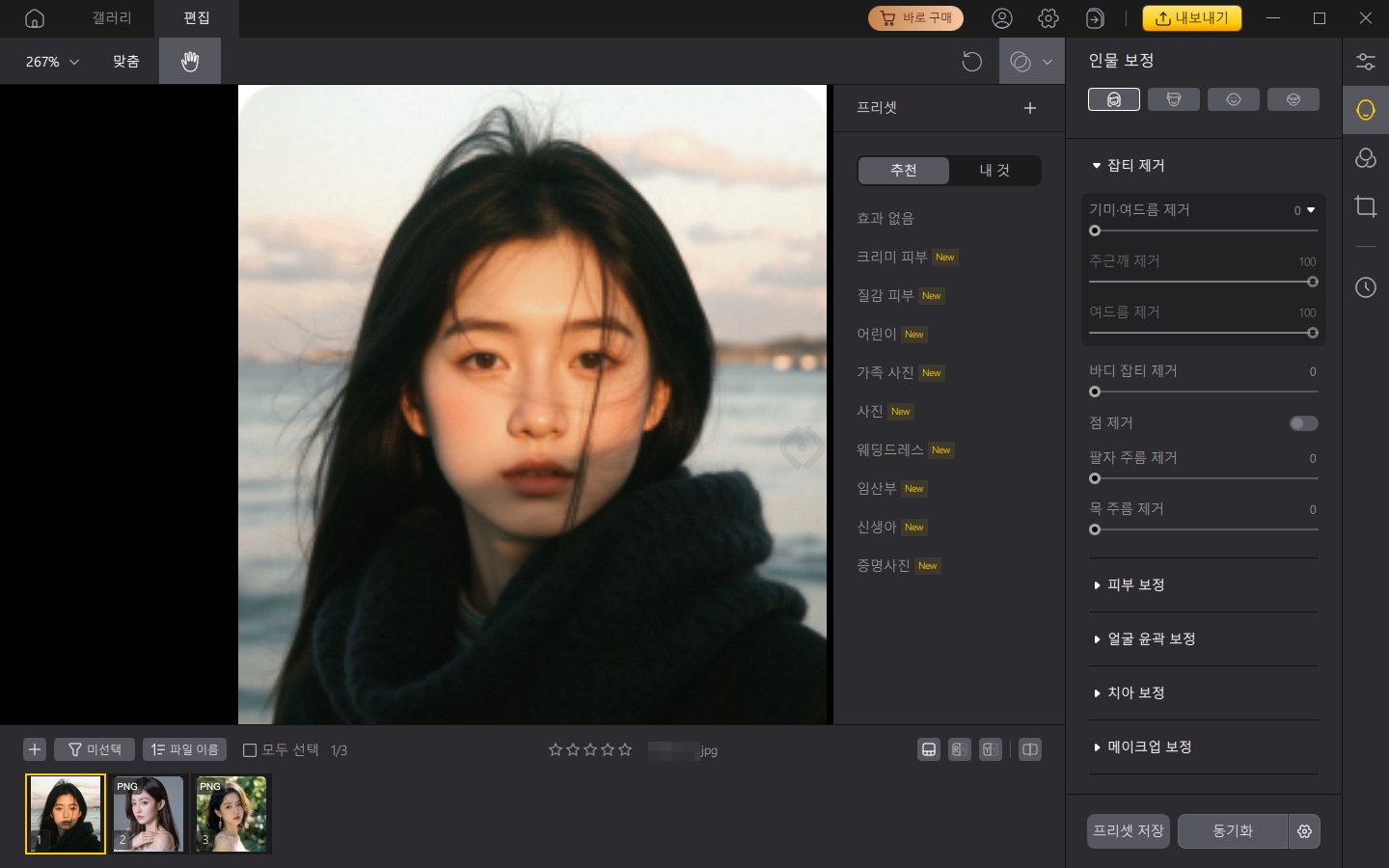Open the second PNG photo thumbnail

[149, 814]
